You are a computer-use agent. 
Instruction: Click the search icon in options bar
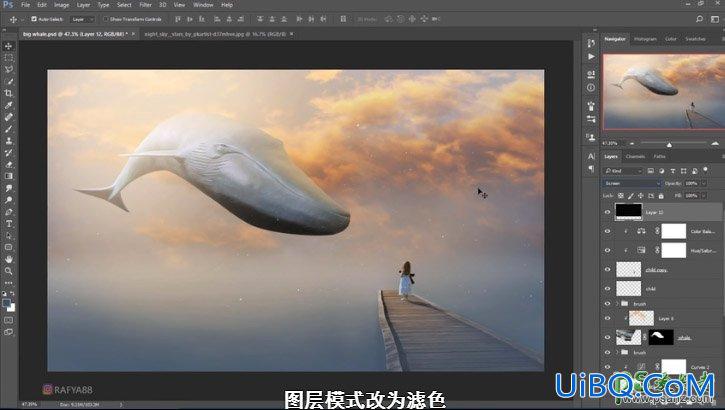click(x=700, y=19)
